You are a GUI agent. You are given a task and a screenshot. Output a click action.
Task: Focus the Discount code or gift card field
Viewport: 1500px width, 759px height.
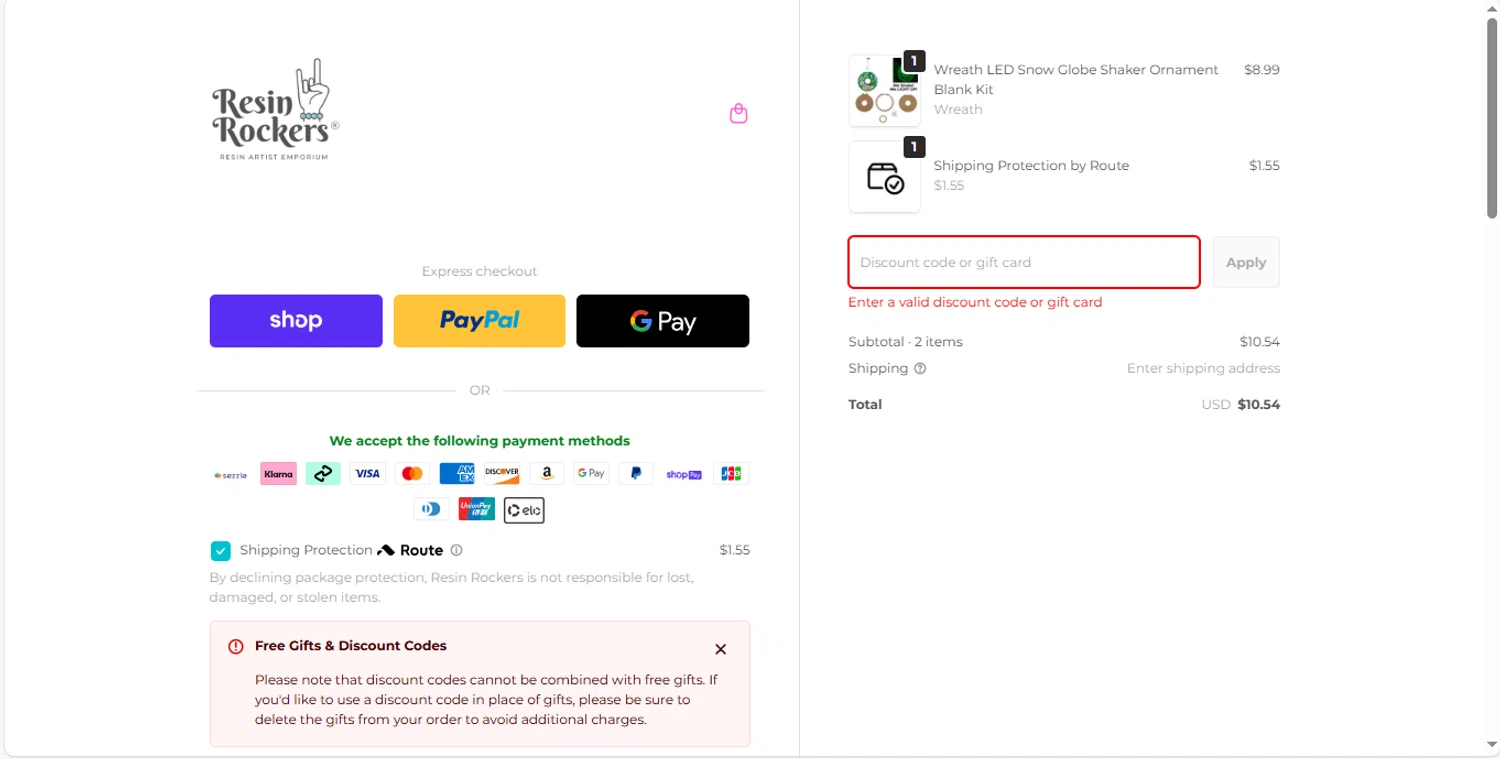click(1024, 262)
